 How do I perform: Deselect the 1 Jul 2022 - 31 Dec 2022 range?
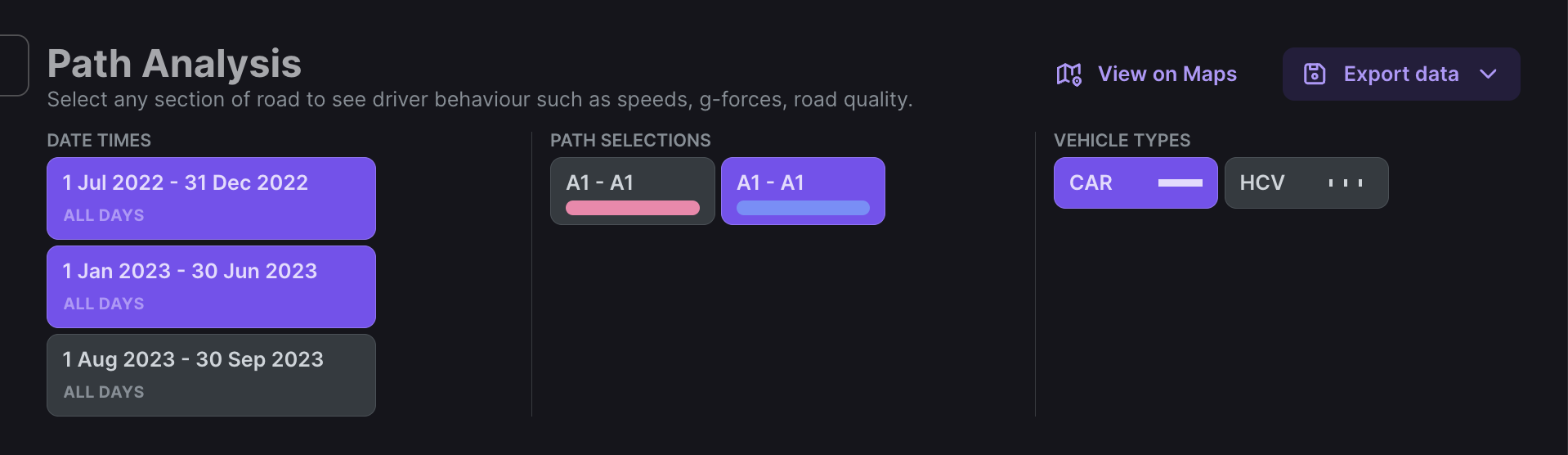211,198
